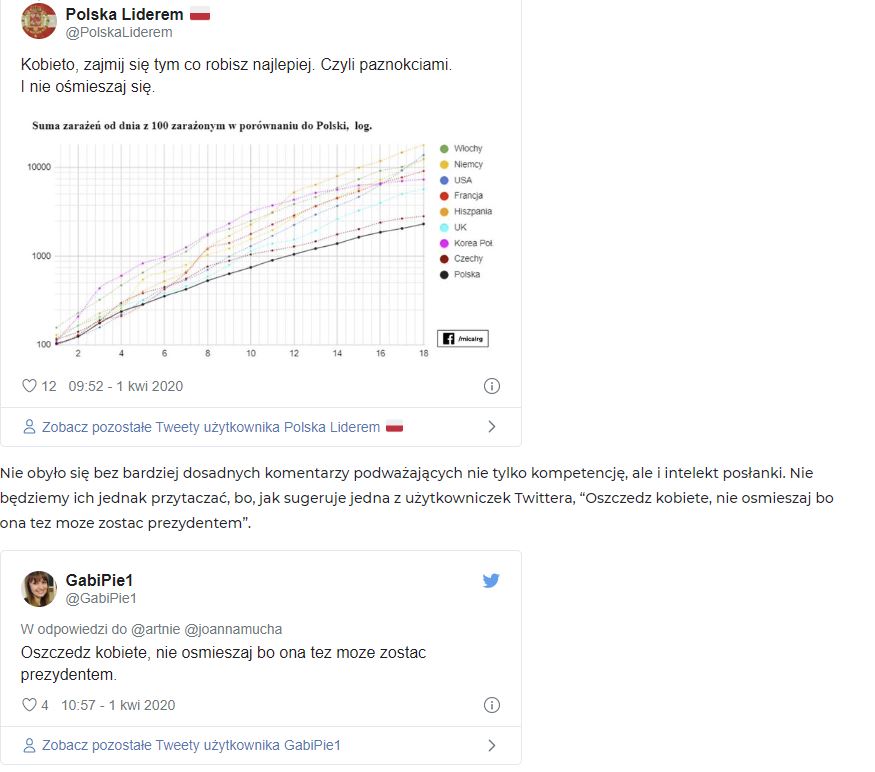Click the 09:52 - 1 kwi 2020 timestamp
The image size is (875, 772).
pos(126,386)
